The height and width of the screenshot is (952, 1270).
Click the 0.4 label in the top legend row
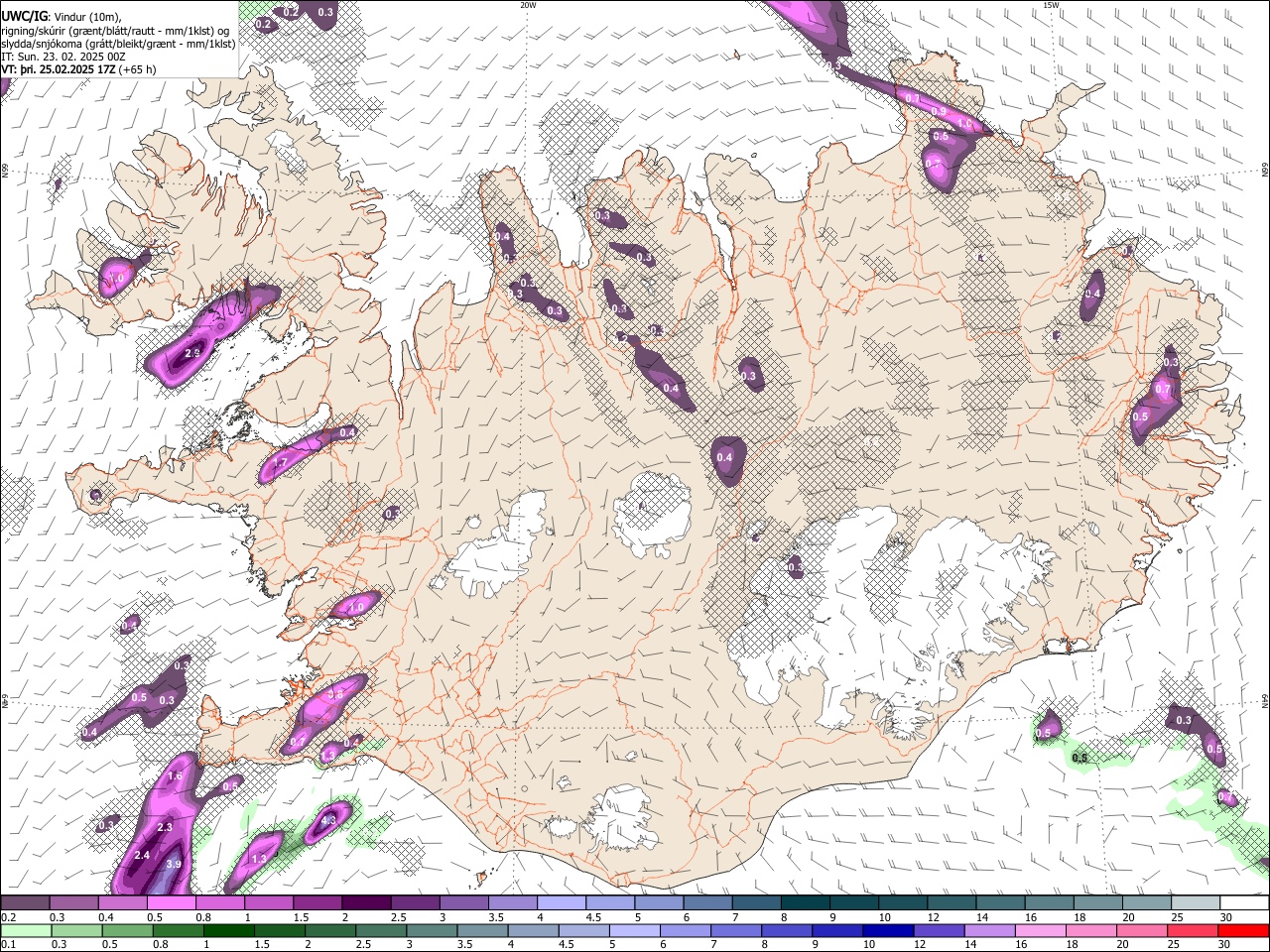(x=105, y=918)
